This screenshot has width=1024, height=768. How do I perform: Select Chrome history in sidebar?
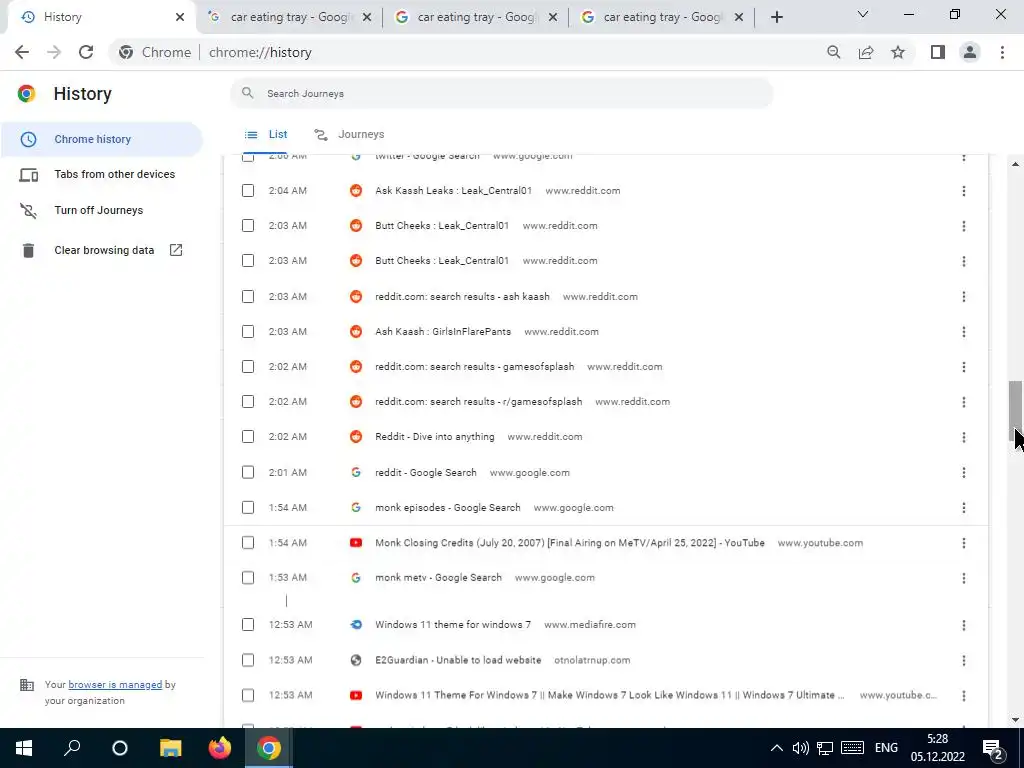pyautogui.click(x=101, y=139)
